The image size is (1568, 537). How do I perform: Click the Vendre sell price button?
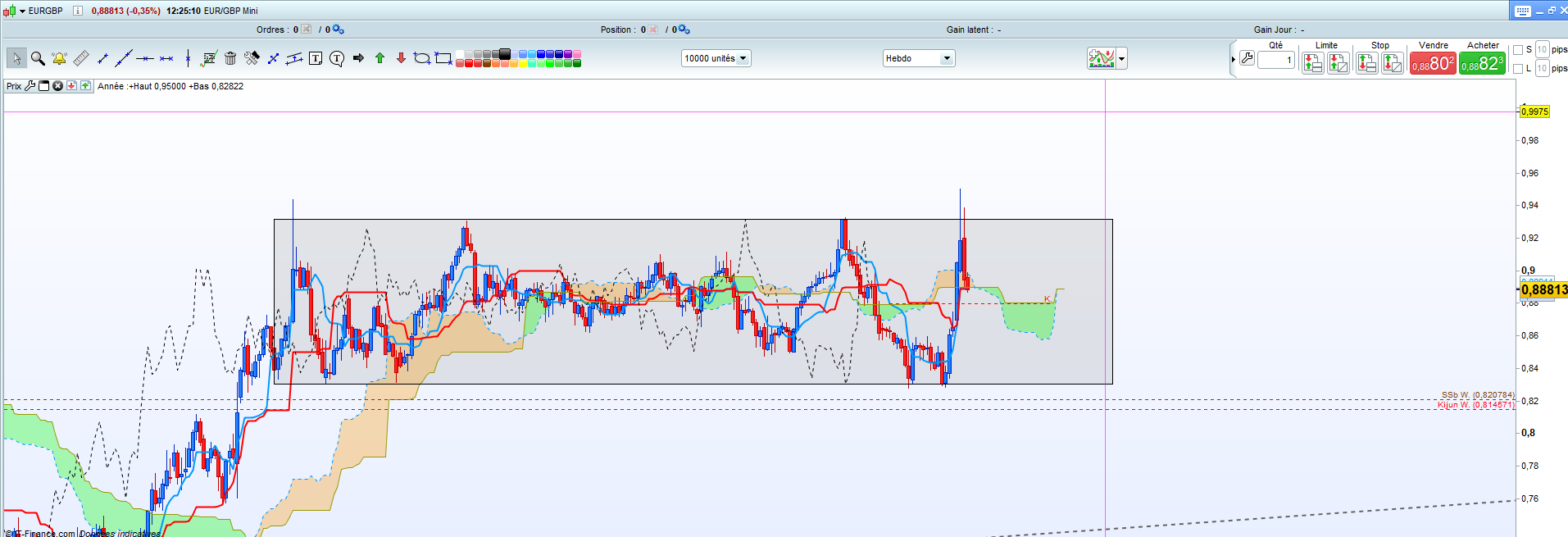coord(1432,64)
